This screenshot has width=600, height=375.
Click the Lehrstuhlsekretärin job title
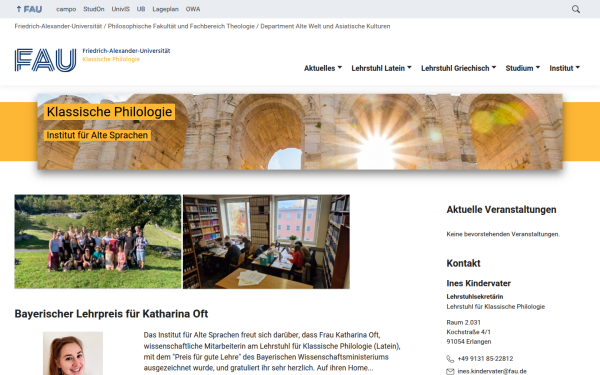[474, 297]
